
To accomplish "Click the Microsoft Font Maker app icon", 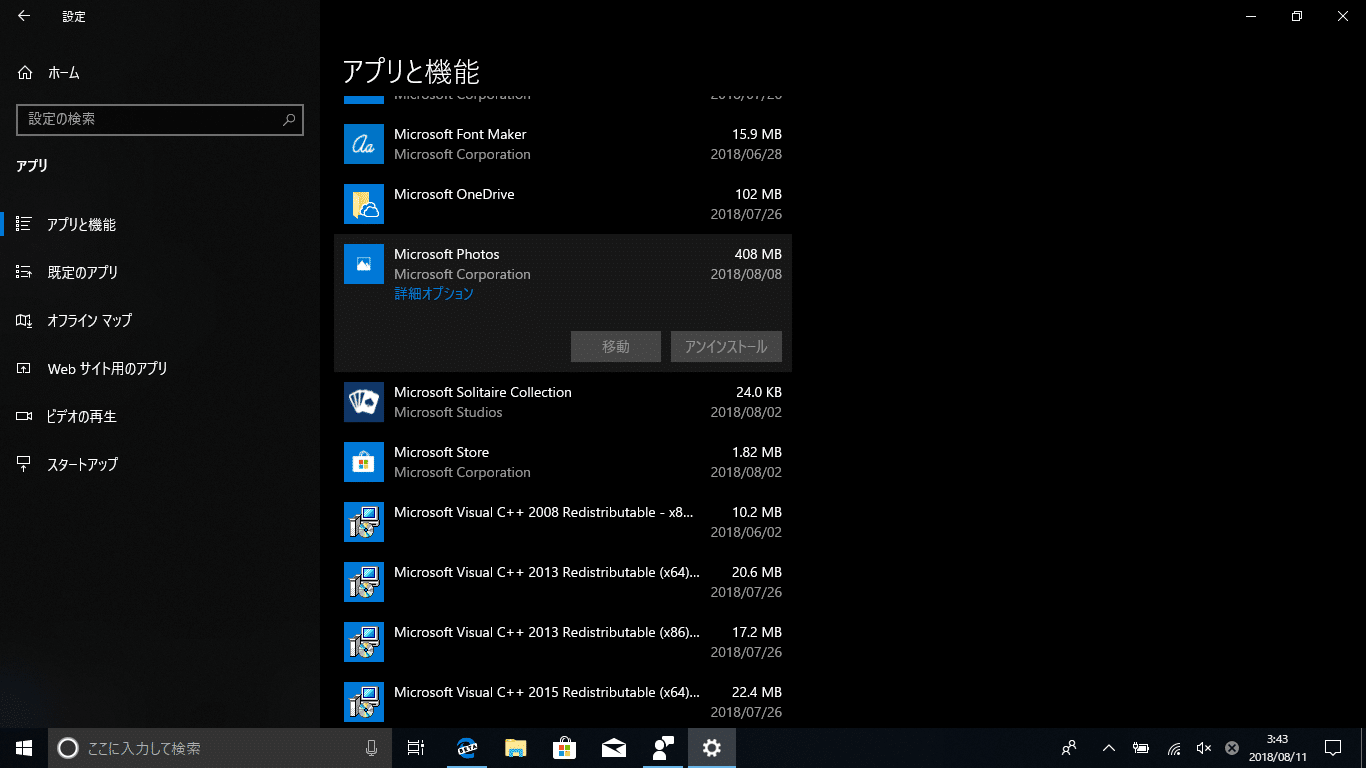I will point(364,144).
